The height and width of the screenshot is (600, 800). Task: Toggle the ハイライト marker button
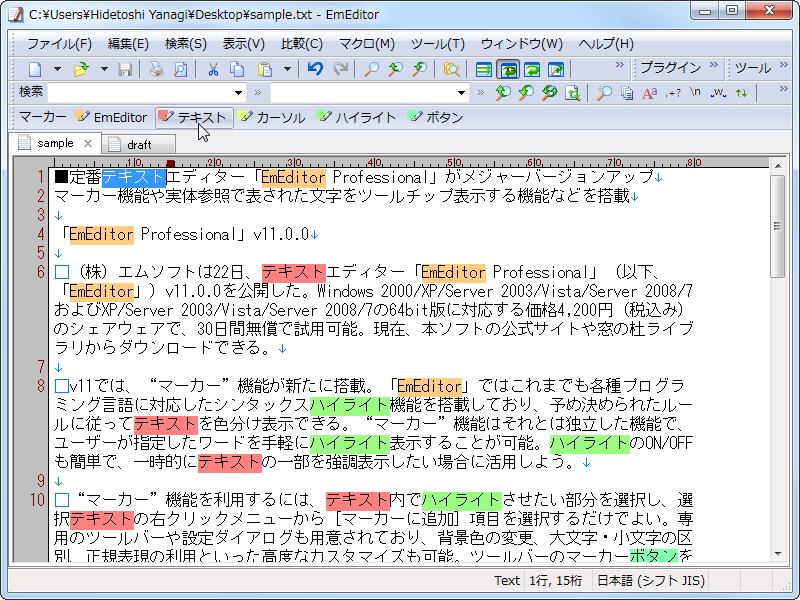[x=356, y=117]
